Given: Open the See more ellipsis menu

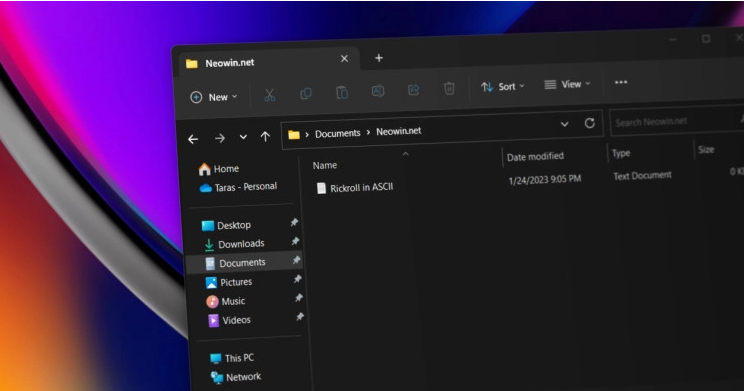Looking at the screenshot, I should pos(621,82).
